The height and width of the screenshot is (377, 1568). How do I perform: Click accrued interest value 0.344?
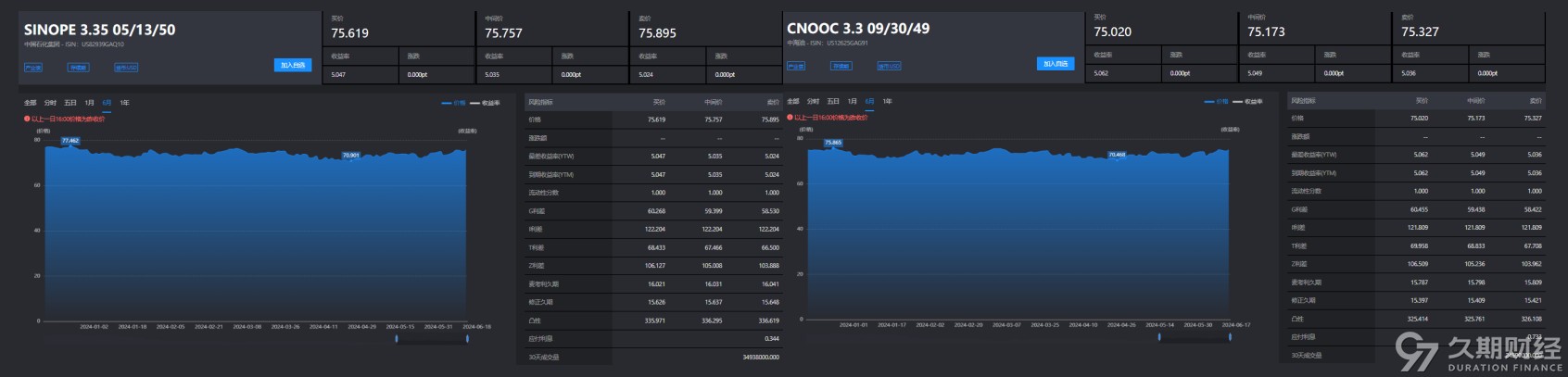tap(772, 339)
